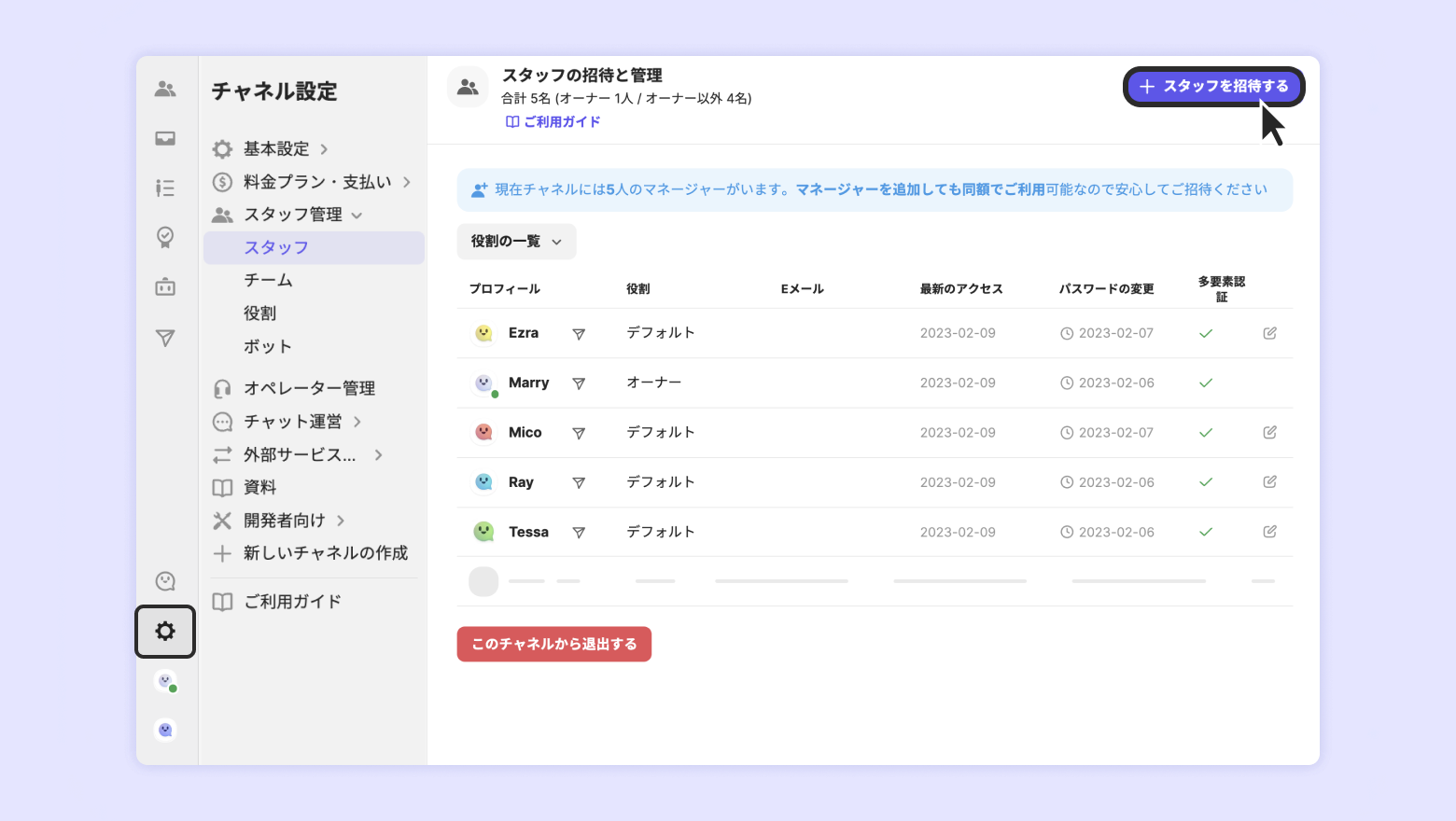Expand the 基本設定 menu

pyautogui.click(x=276, y=149)
